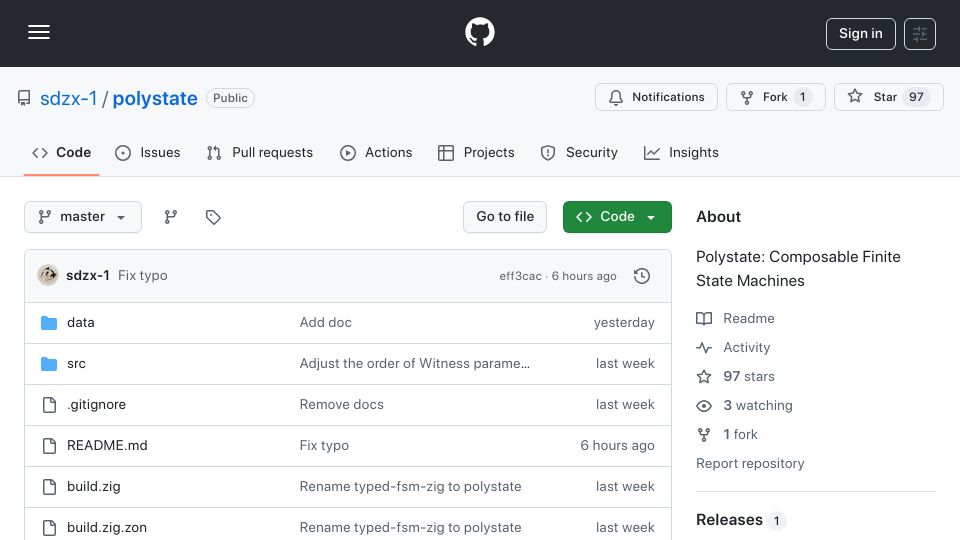
Task: Open the latest 'Fix typo' commit message
Action: (x=143, y=276)
